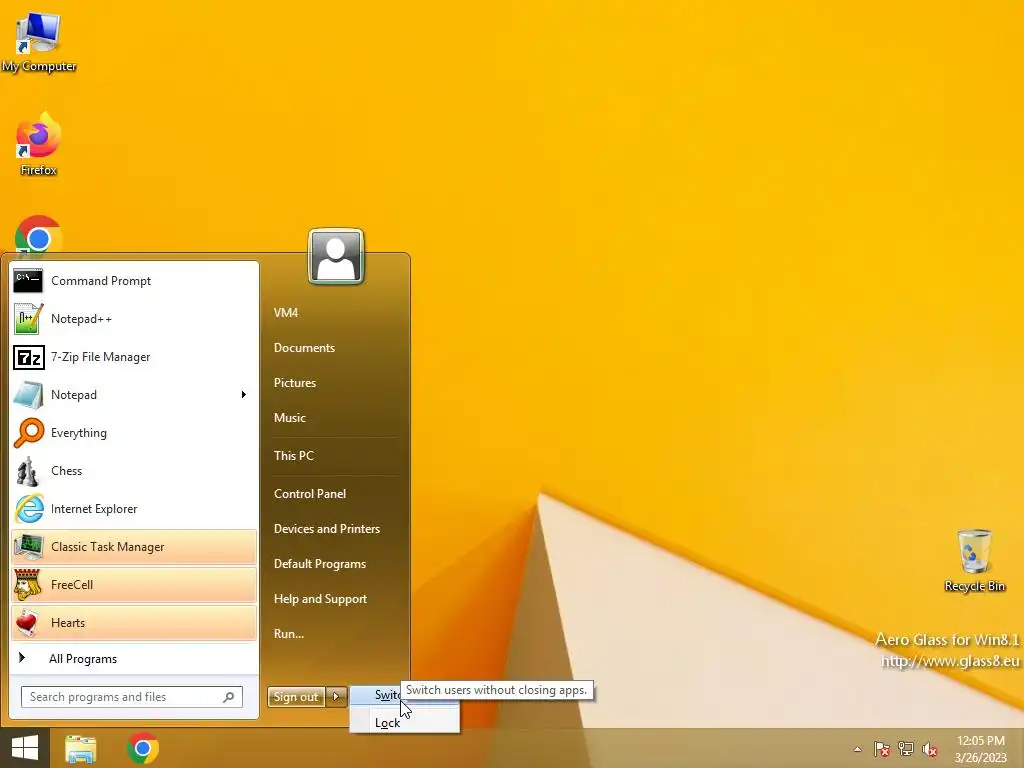1024x768 pixels.
Task: Choose Lock in the shutdown menu
Action: 404,723
